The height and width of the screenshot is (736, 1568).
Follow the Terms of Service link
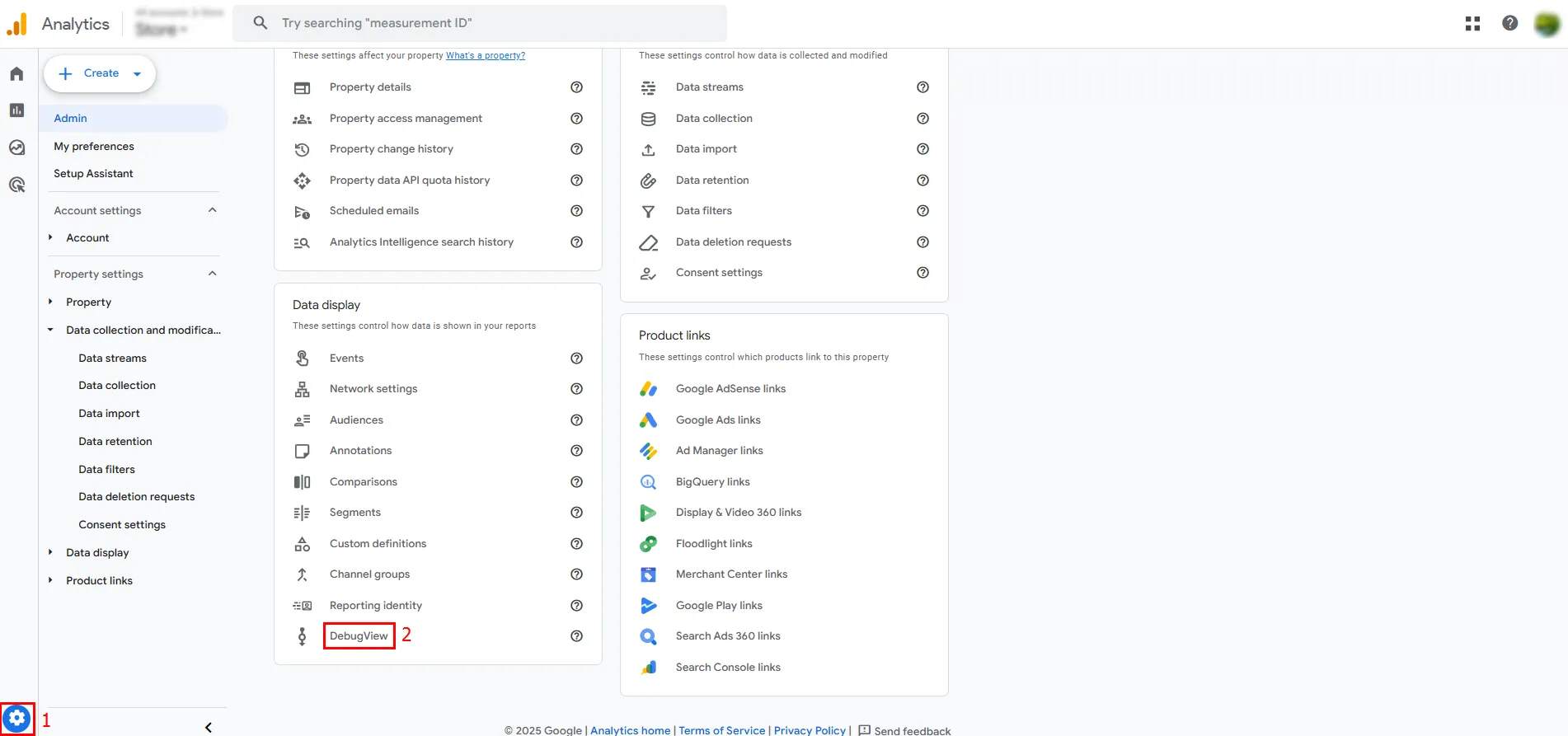tap(722, 730)
